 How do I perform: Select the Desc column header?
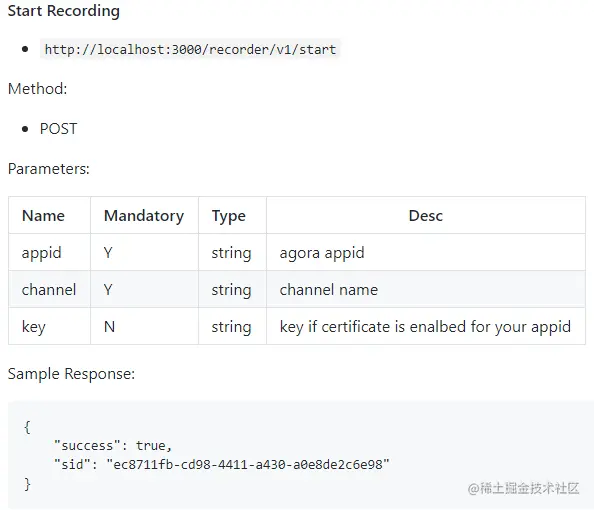pyautogui.click(x=425, y=216)
